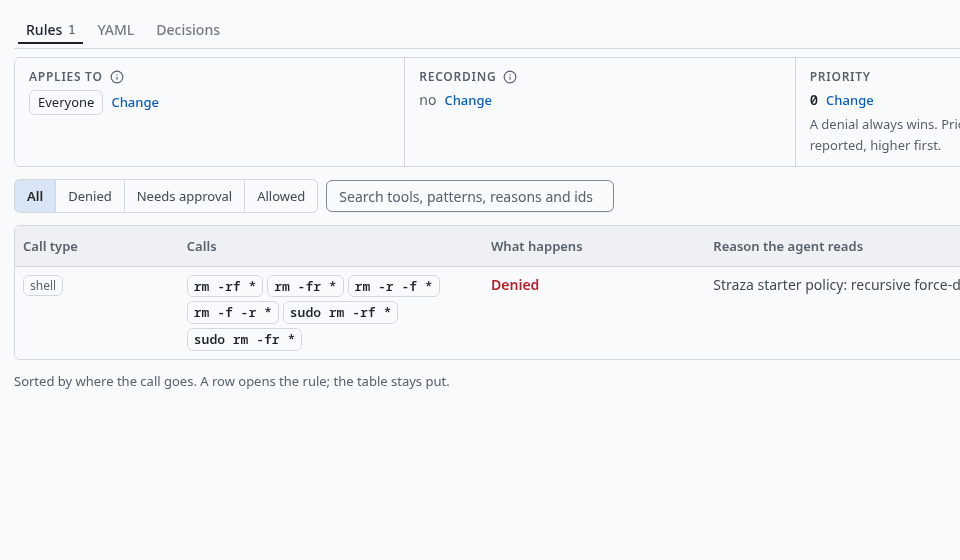Viewport: 960px width, 560px height.
Task: Click the priority value 0
Action: [x=814, y=100]
